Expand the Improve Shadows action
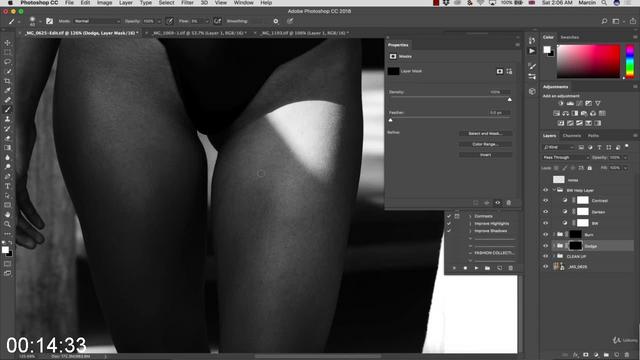 pos(470,231)
